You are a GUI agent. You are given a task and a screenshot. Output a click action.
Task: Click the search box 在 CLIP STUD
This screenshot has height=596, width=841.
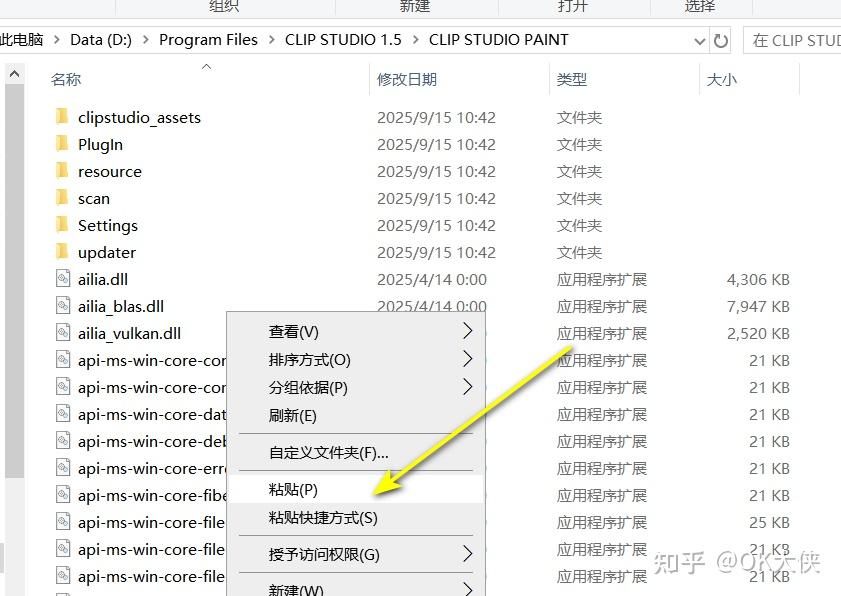tap(792, 40)
